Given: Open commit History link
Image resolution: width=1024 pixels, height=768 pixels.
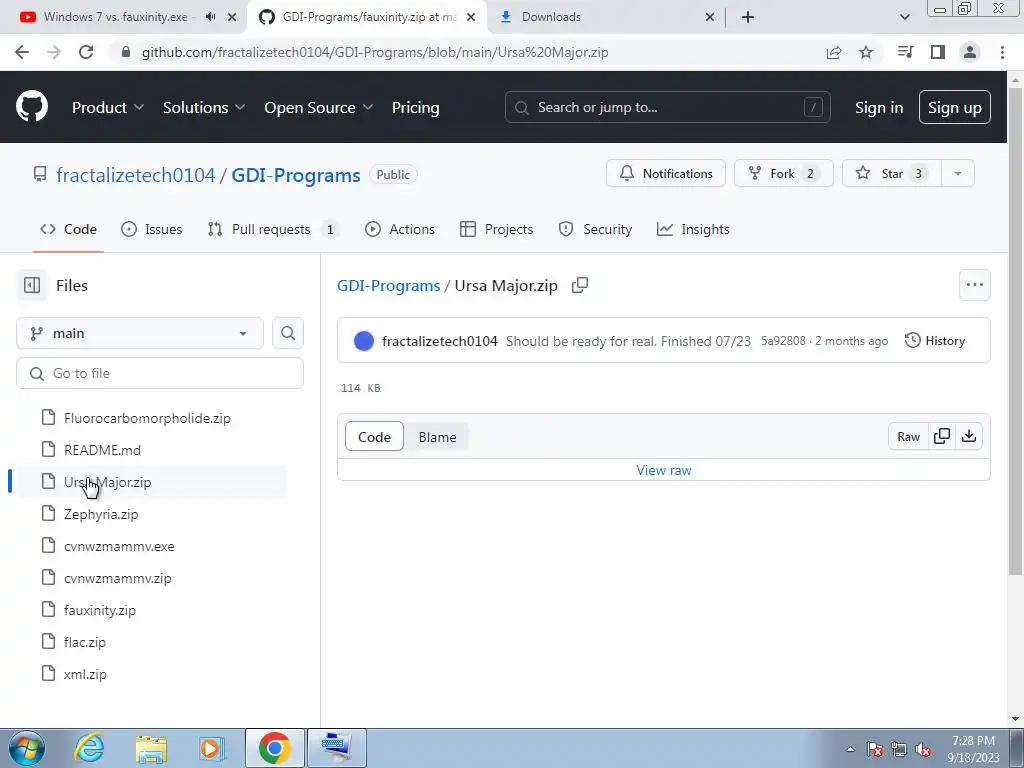Looking at the screenshot, I should click(x=935, y=340).
